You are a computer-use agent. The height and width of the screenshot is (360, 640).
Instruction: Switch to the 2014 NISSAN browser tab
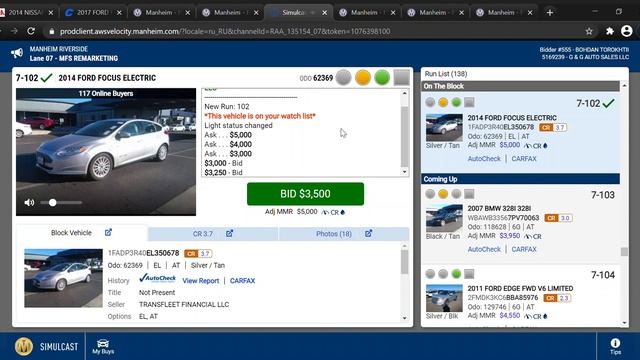[27, 13]
